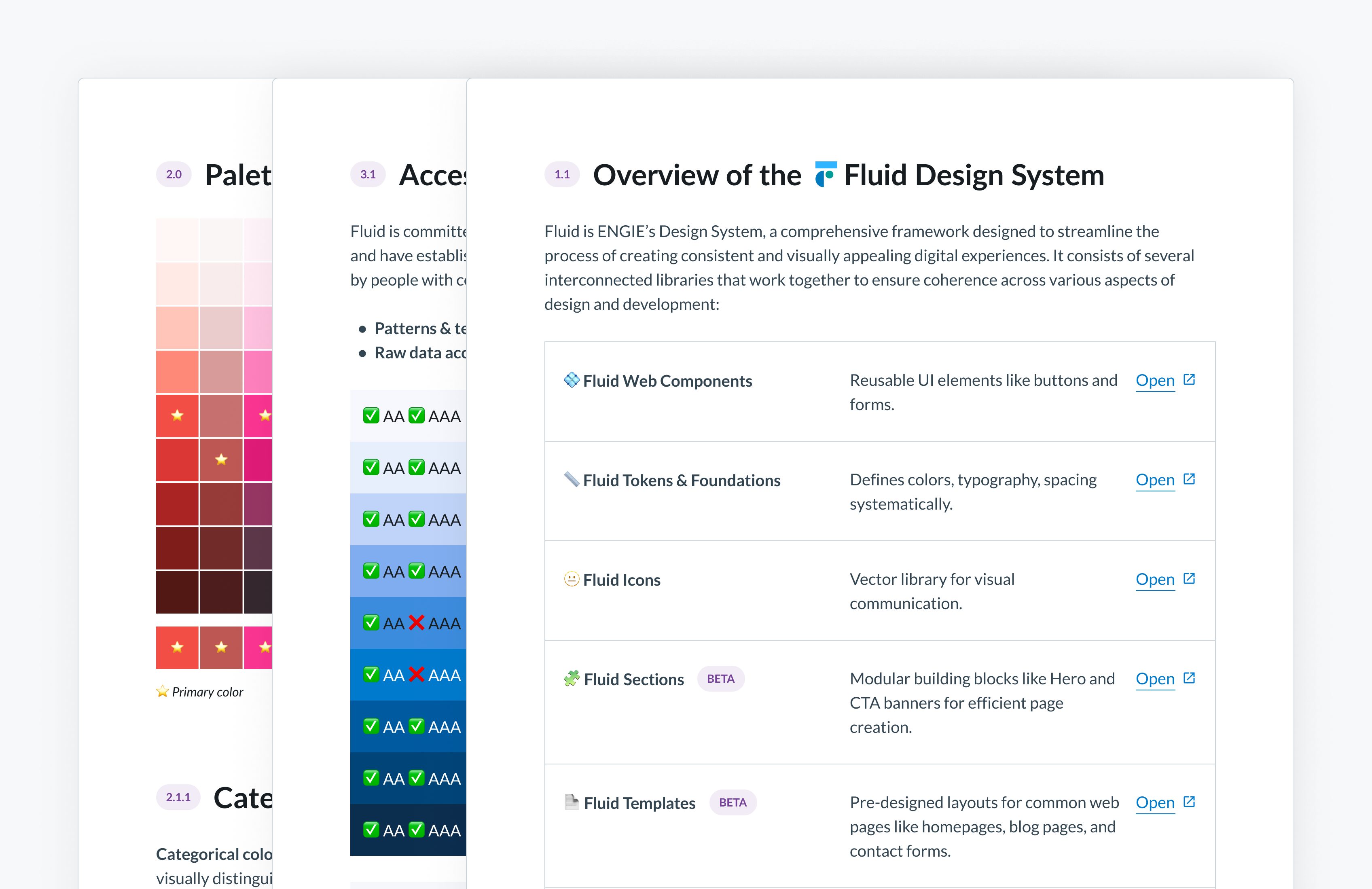
Task: Click the "Pre-designed layouts for common web pages" description
Action: pyautogui.click(x=985, y=827)
